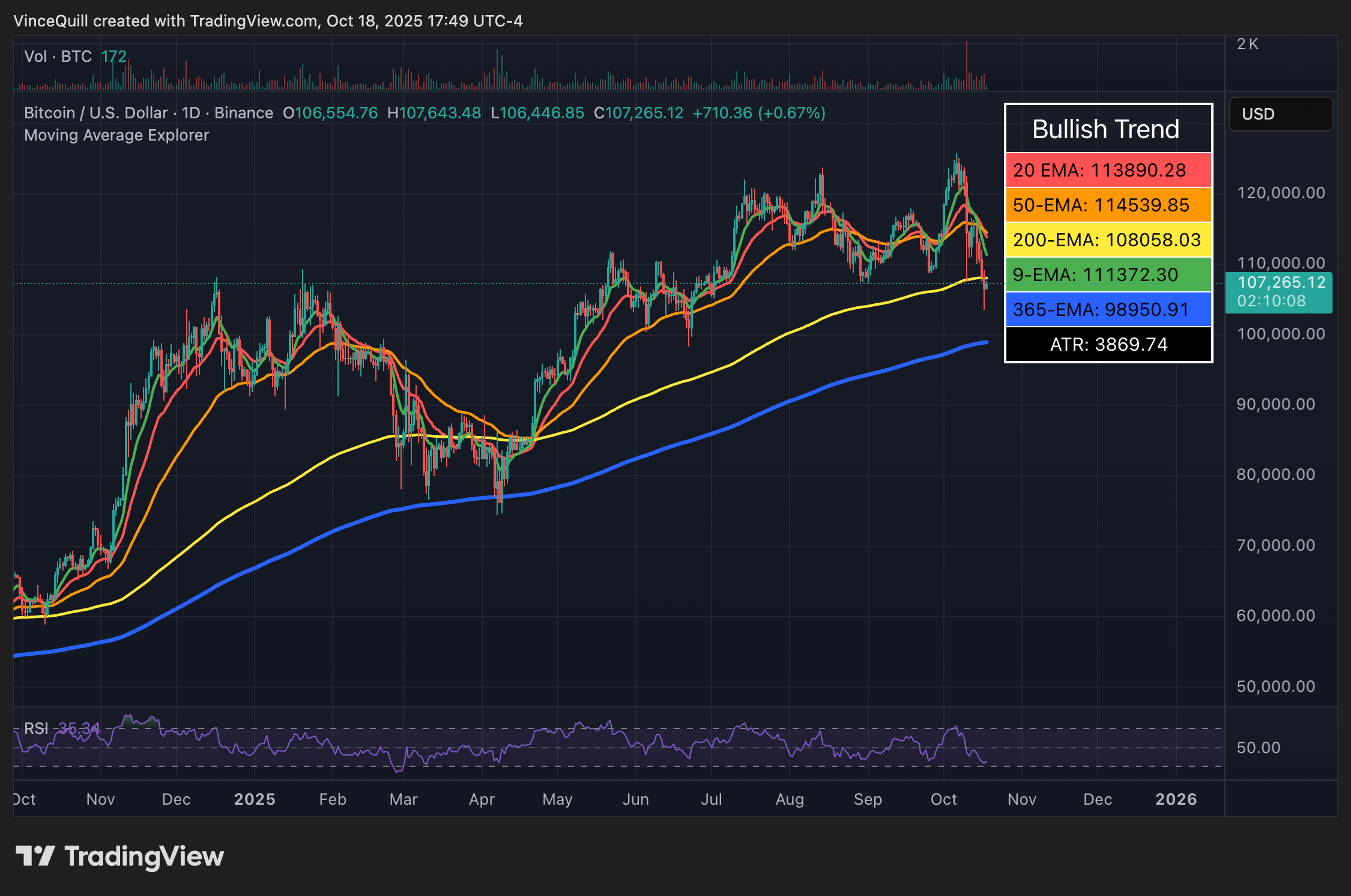The width and height of the screenshot is (1351, 896).
Task: Click the red 20 EMA color swatch
Action: pyautogui.click(x=1015, y=171)
